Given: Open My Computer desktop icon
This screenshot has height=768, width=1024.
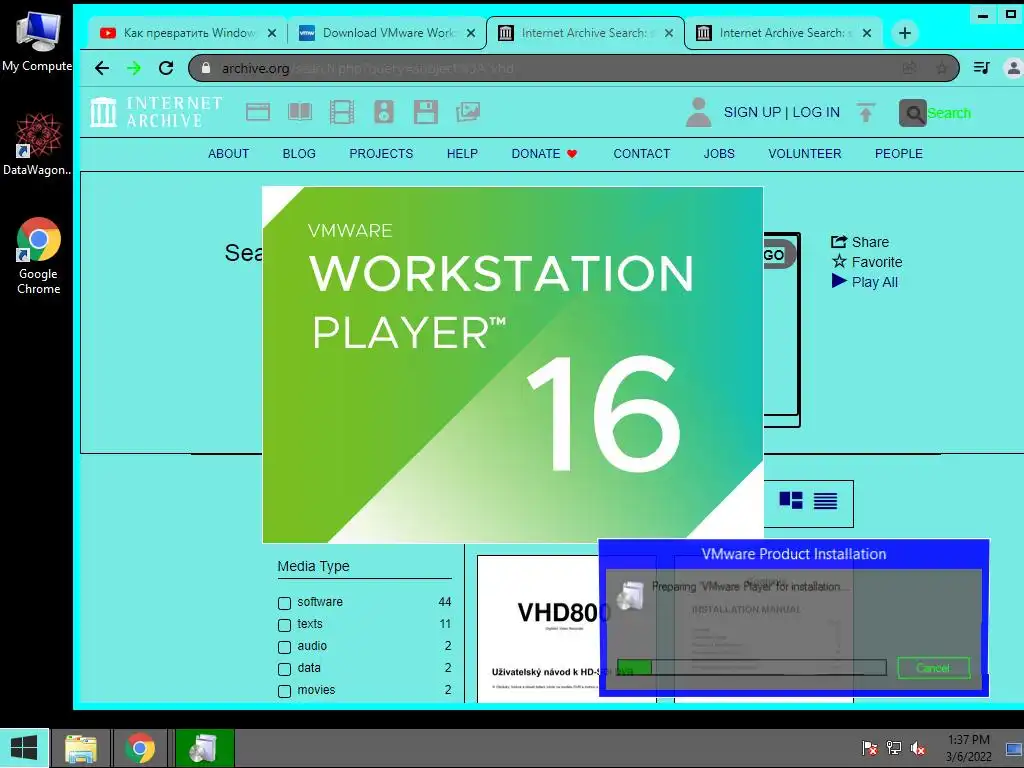Looking at the screenshot, I should [37, 42].
